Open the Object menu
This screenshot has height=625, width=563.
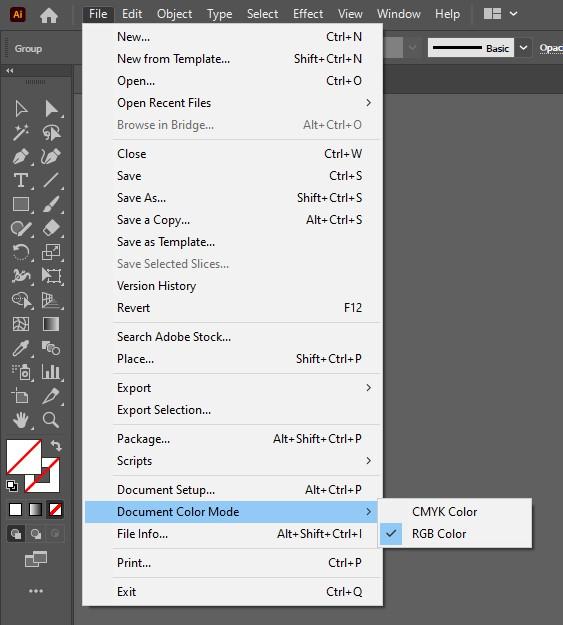click(174, 14)
